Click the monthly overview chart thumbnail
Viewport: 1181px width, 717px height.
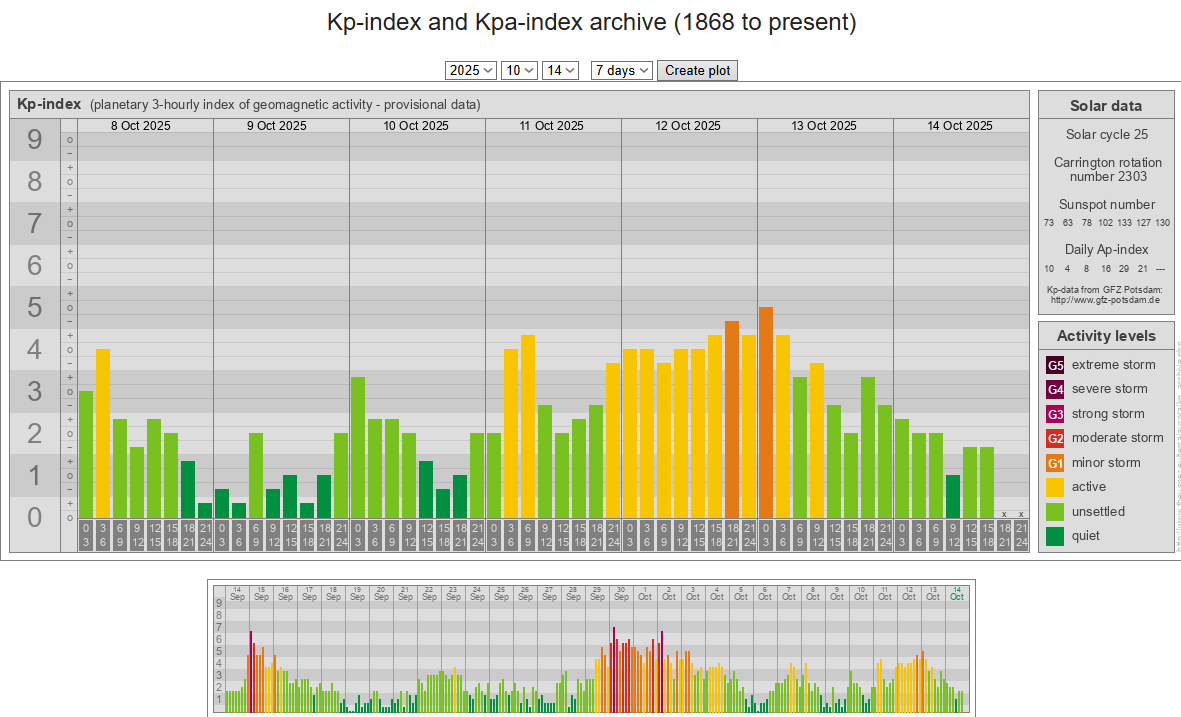point(591,647)
